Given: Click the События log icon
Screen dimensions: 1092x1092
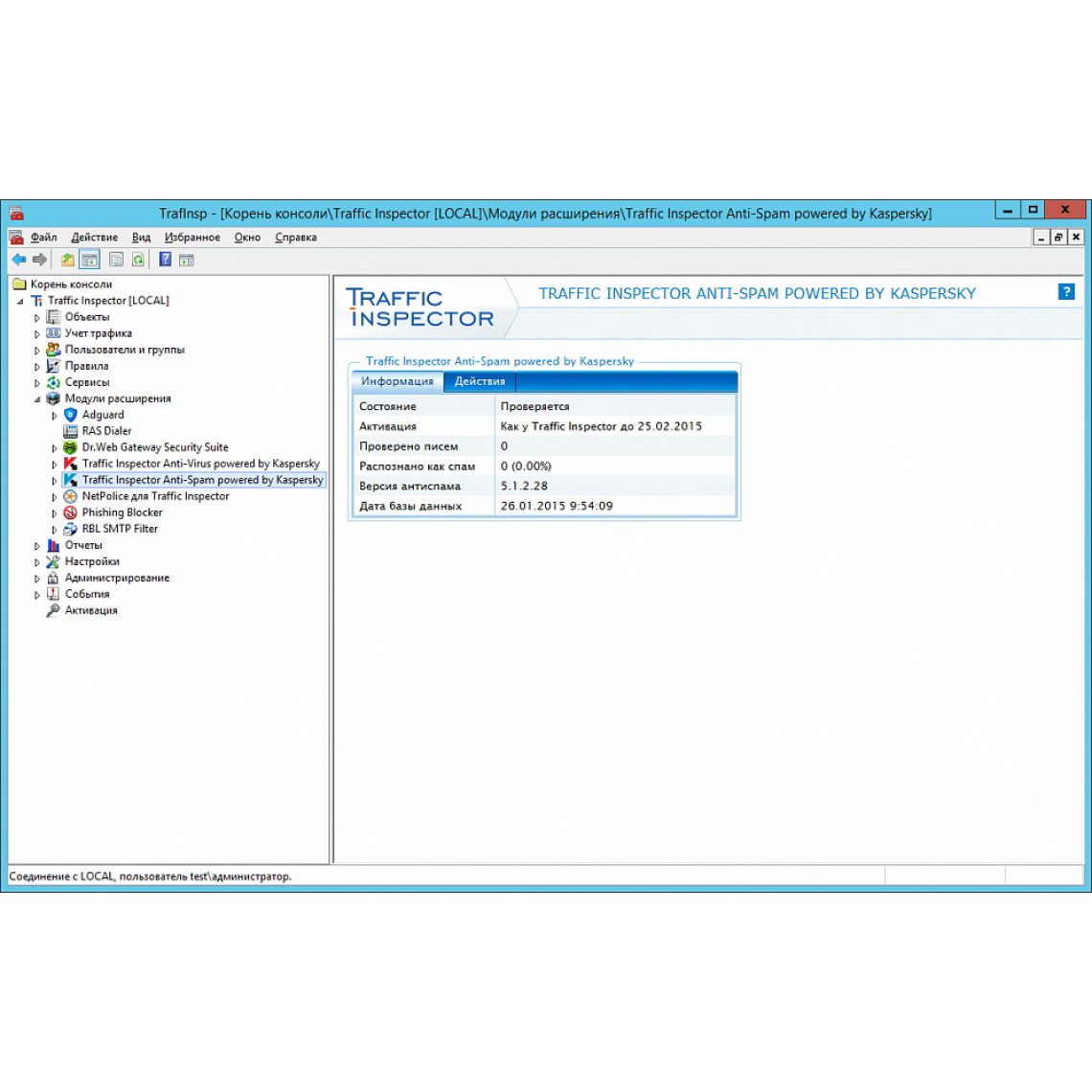Looking at the screenshot, I should (x=53, y=594).
